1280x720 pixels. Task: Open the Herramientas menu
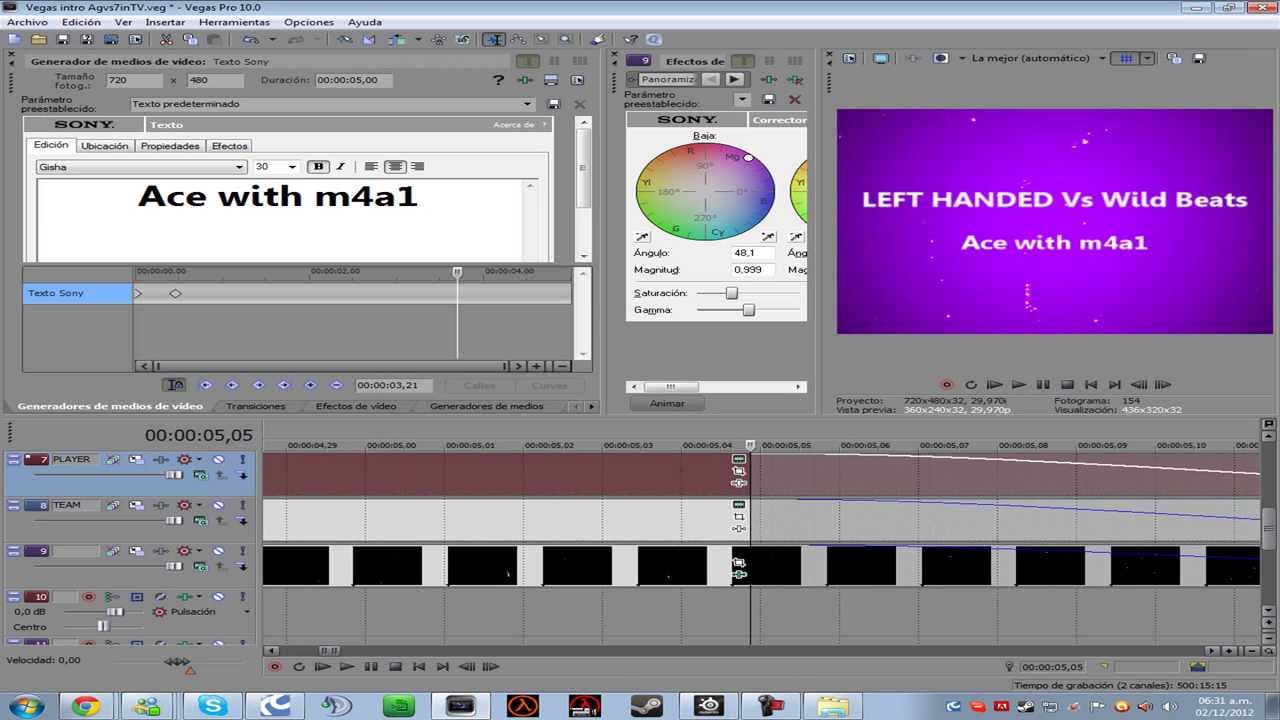click(x=234, y=22)
